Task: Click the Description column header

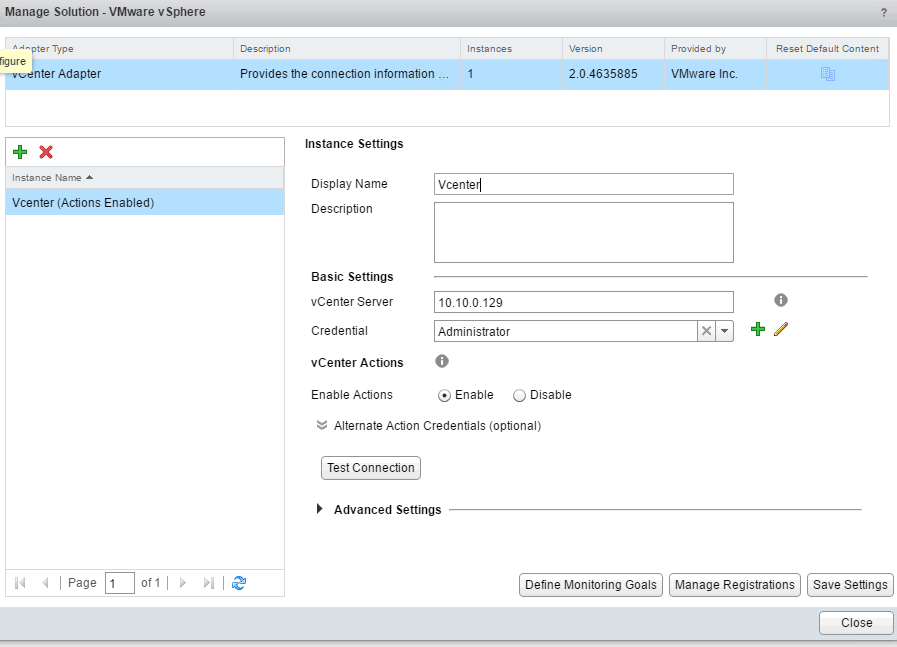Action: tap(347, 49)
